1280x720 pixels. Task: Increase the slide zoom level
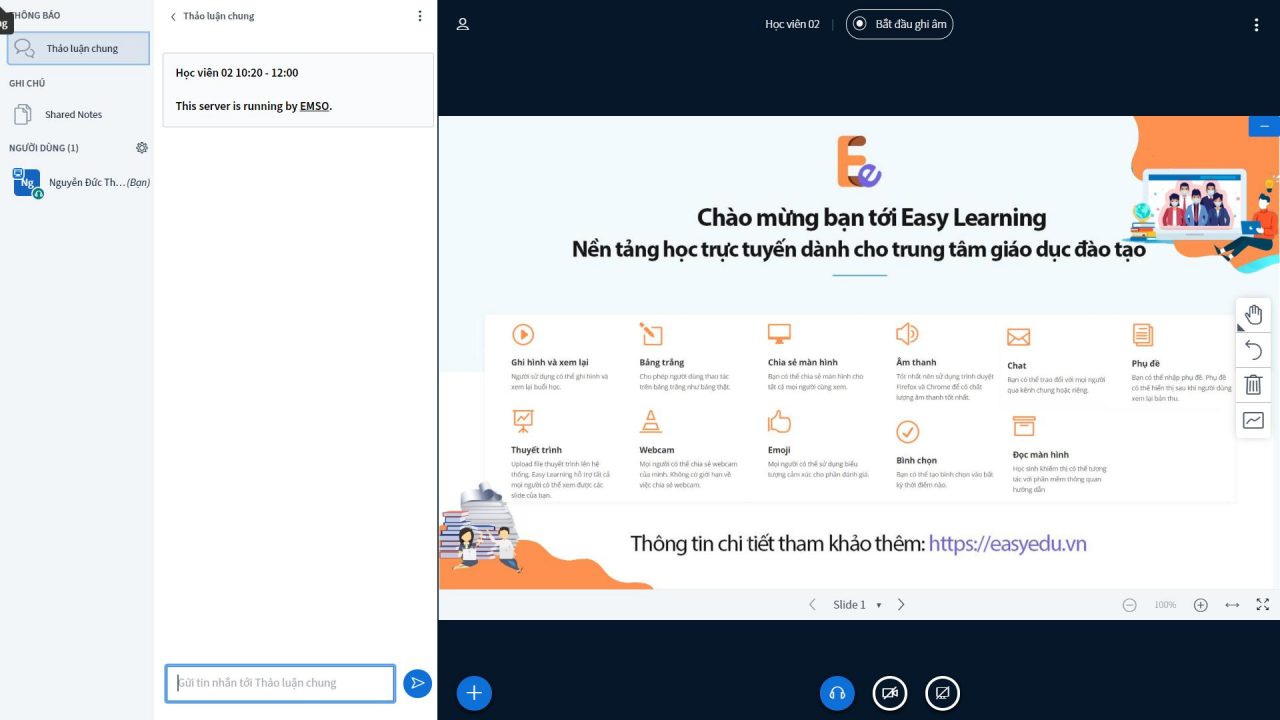(x=1200, y=604)
